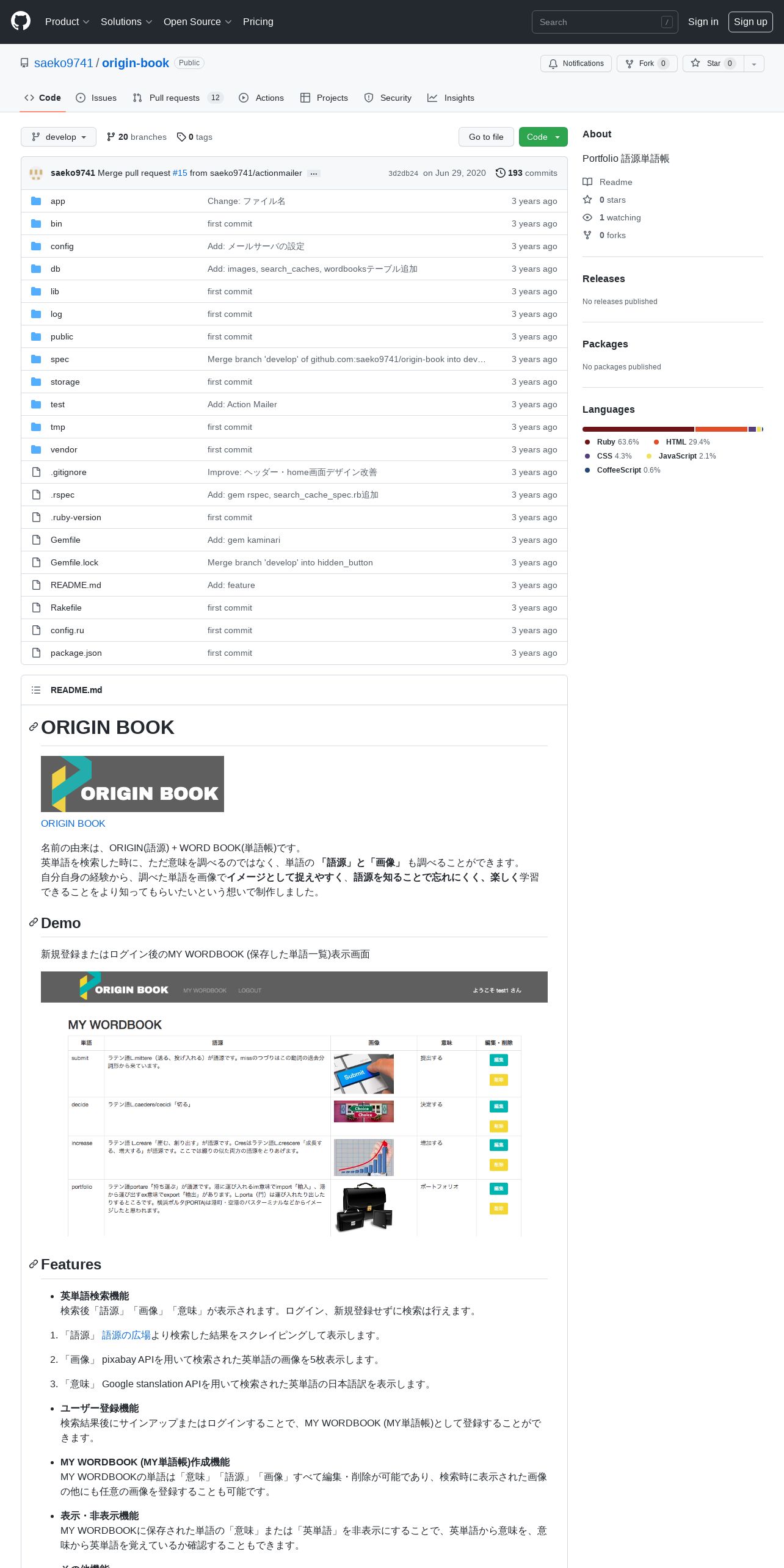Click the languages bar Ruby segment
784x1568 pixels.
pyautogui.click(x=638, y=429)
